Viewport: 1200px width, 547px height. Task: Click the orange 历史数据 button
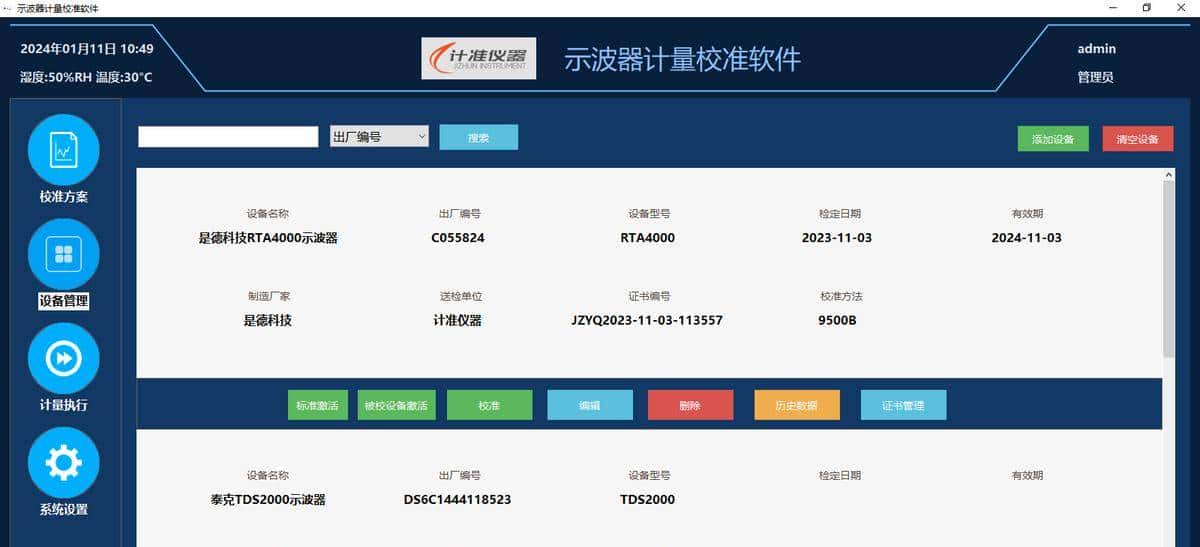(797, 405)
